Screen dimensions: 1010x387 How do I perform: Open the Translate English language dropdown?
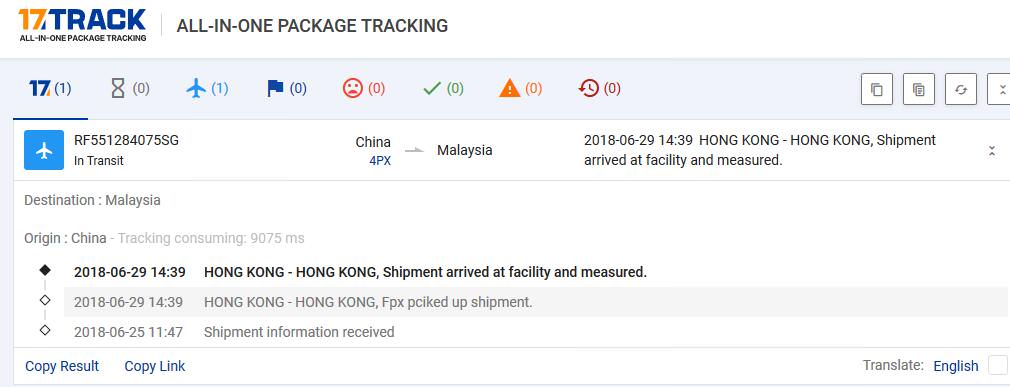pyautogui.click(x=956, y=366)
